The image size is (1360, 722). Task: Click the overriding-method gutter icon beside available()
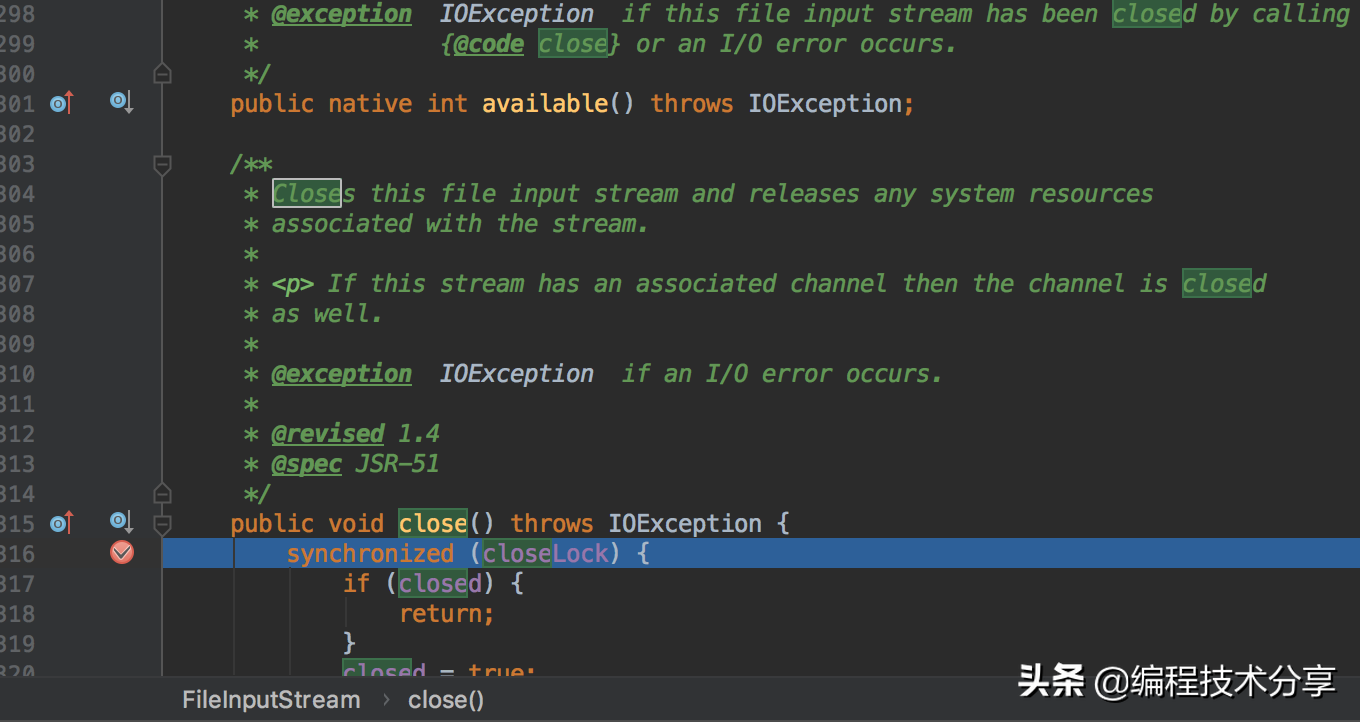click(62, 102)
